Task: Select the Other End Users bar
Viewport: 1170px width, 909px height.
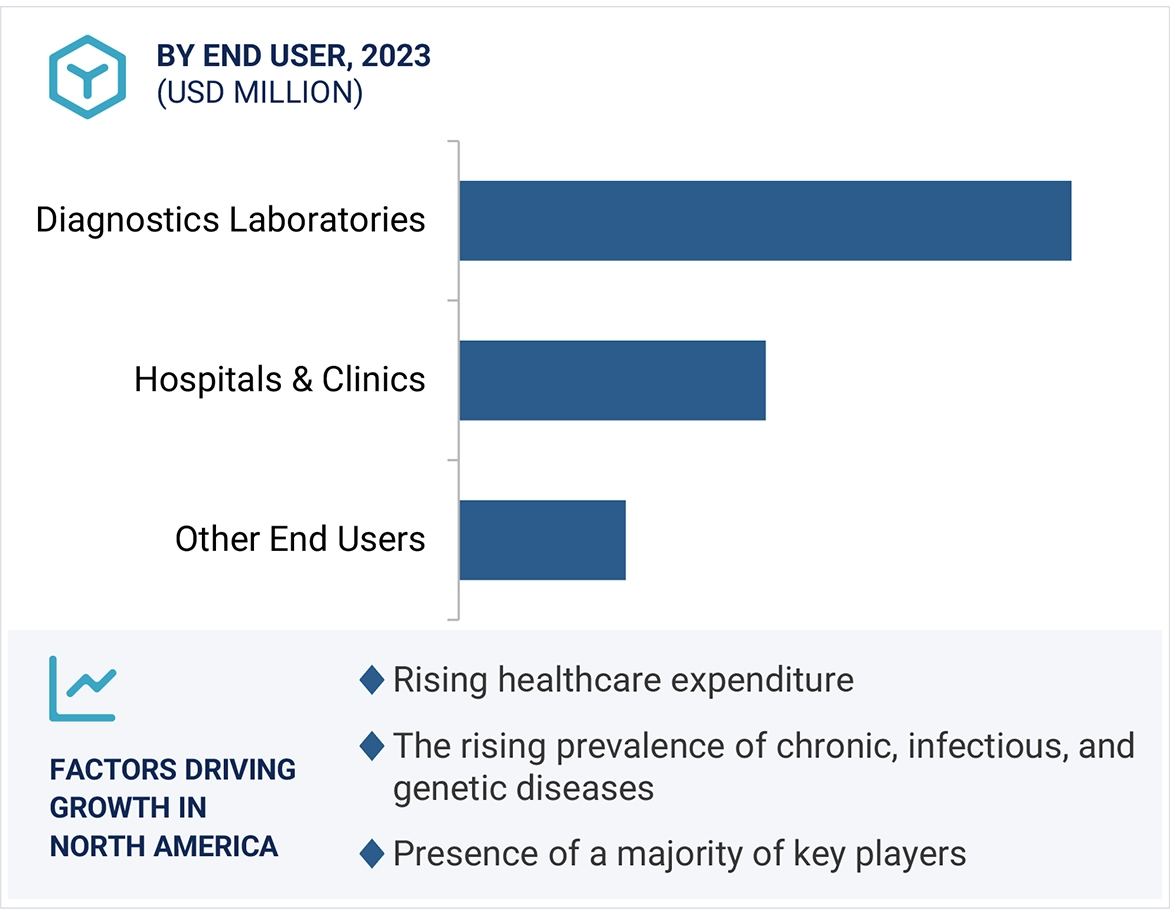Action: point(542,540)
